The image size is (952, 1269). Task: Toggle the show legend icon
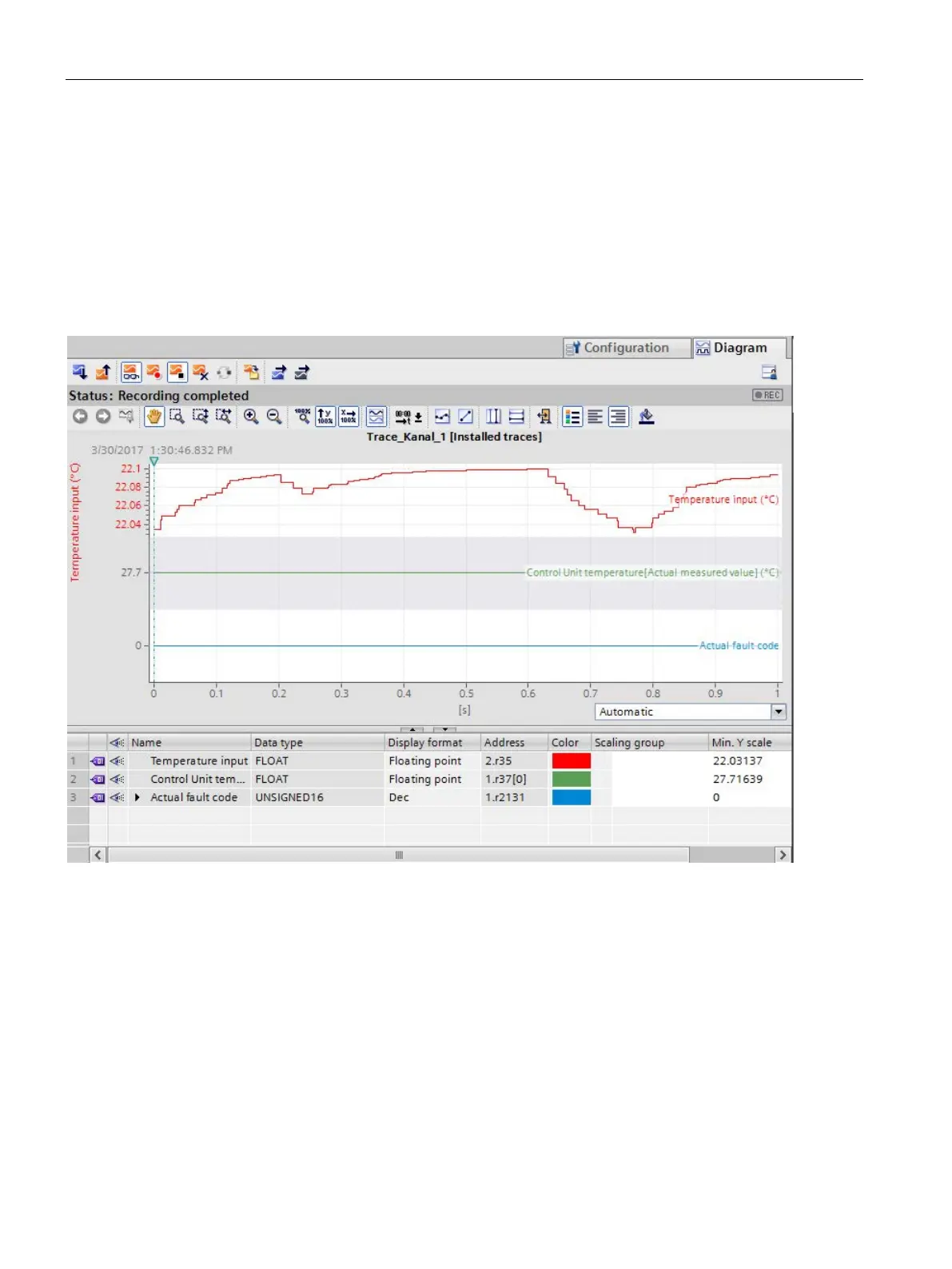pos(572,417)
